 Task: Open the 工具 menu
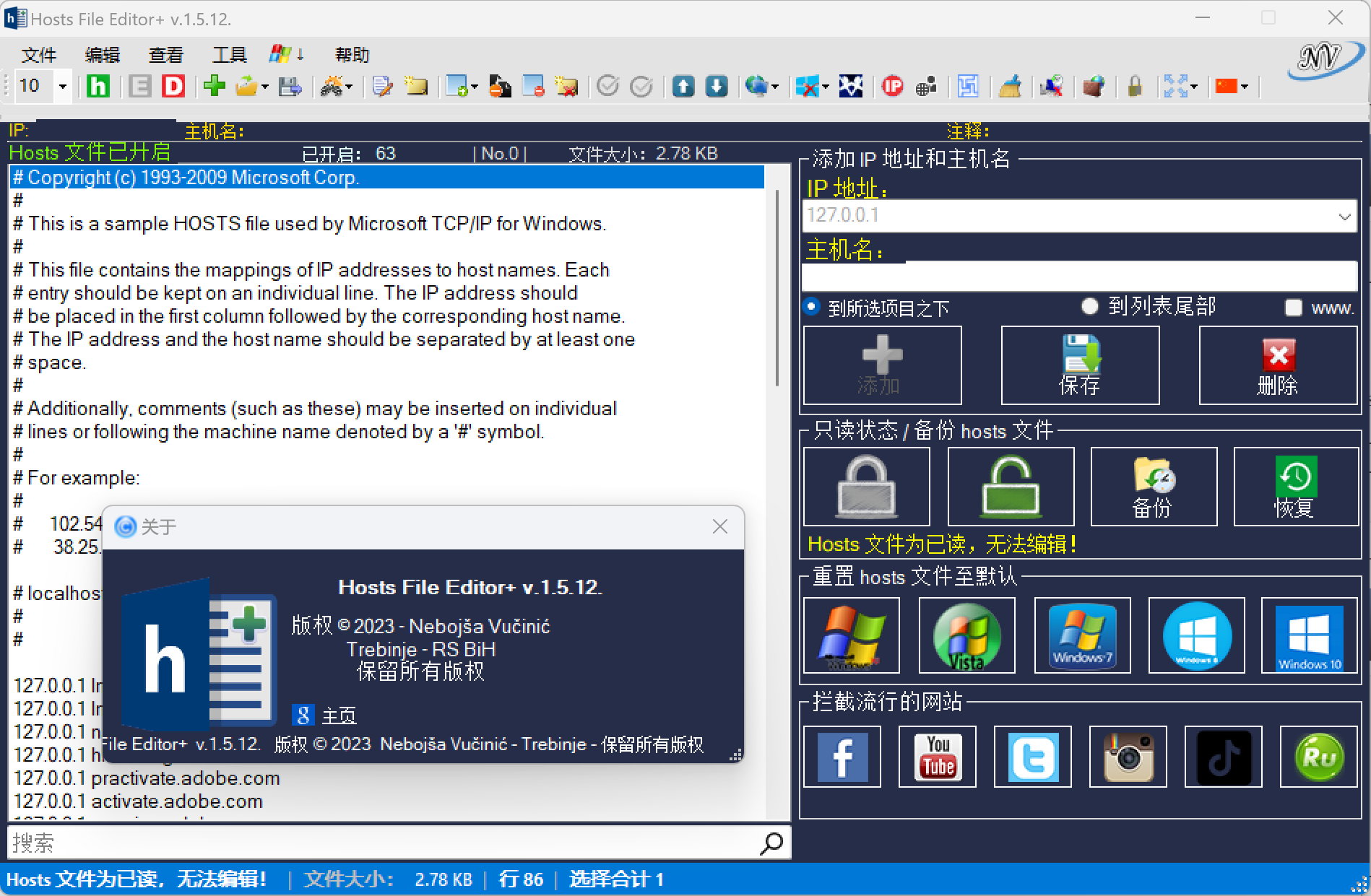point(230,55)
